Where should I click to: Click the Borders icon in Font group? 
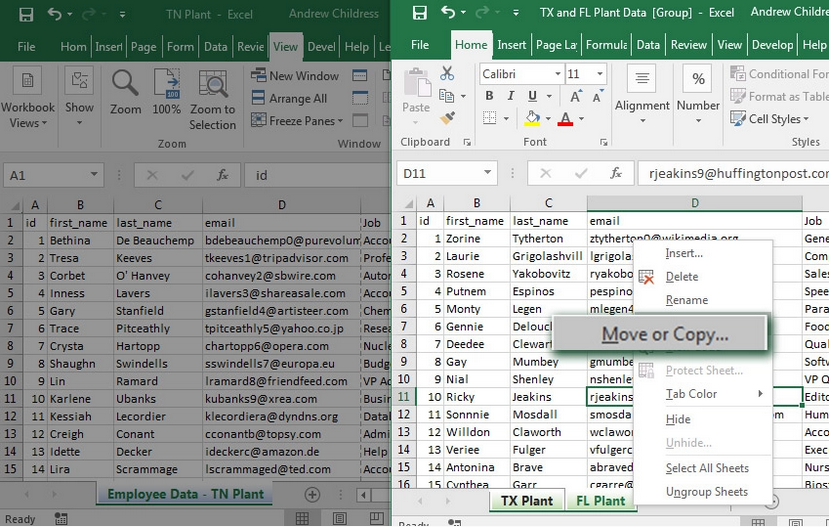coord(490,118)
